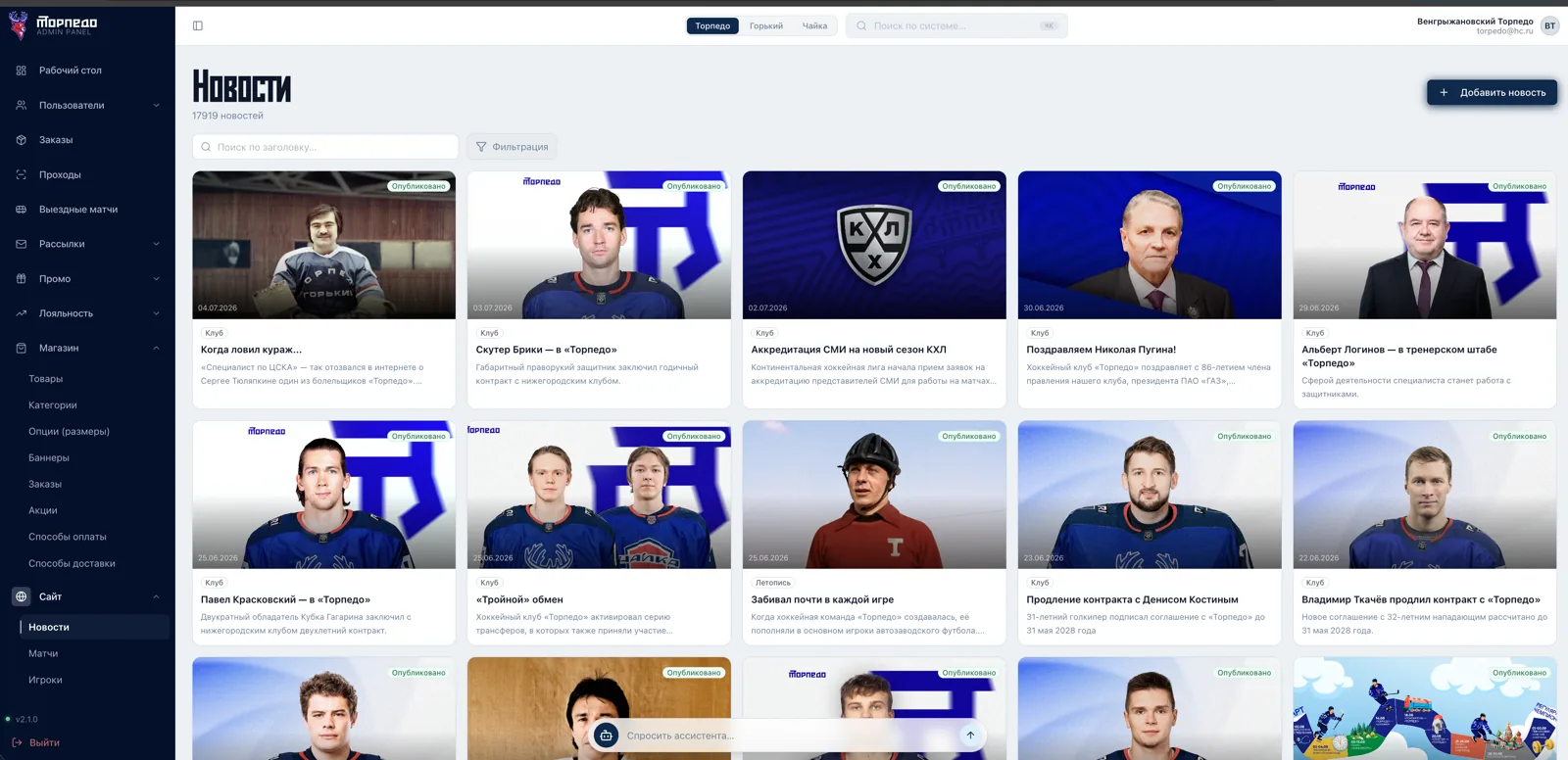This screenshot has height=760, width=1568.
Task: Click the Выездные матчи bus icon
Action: [x=22, y=210]
